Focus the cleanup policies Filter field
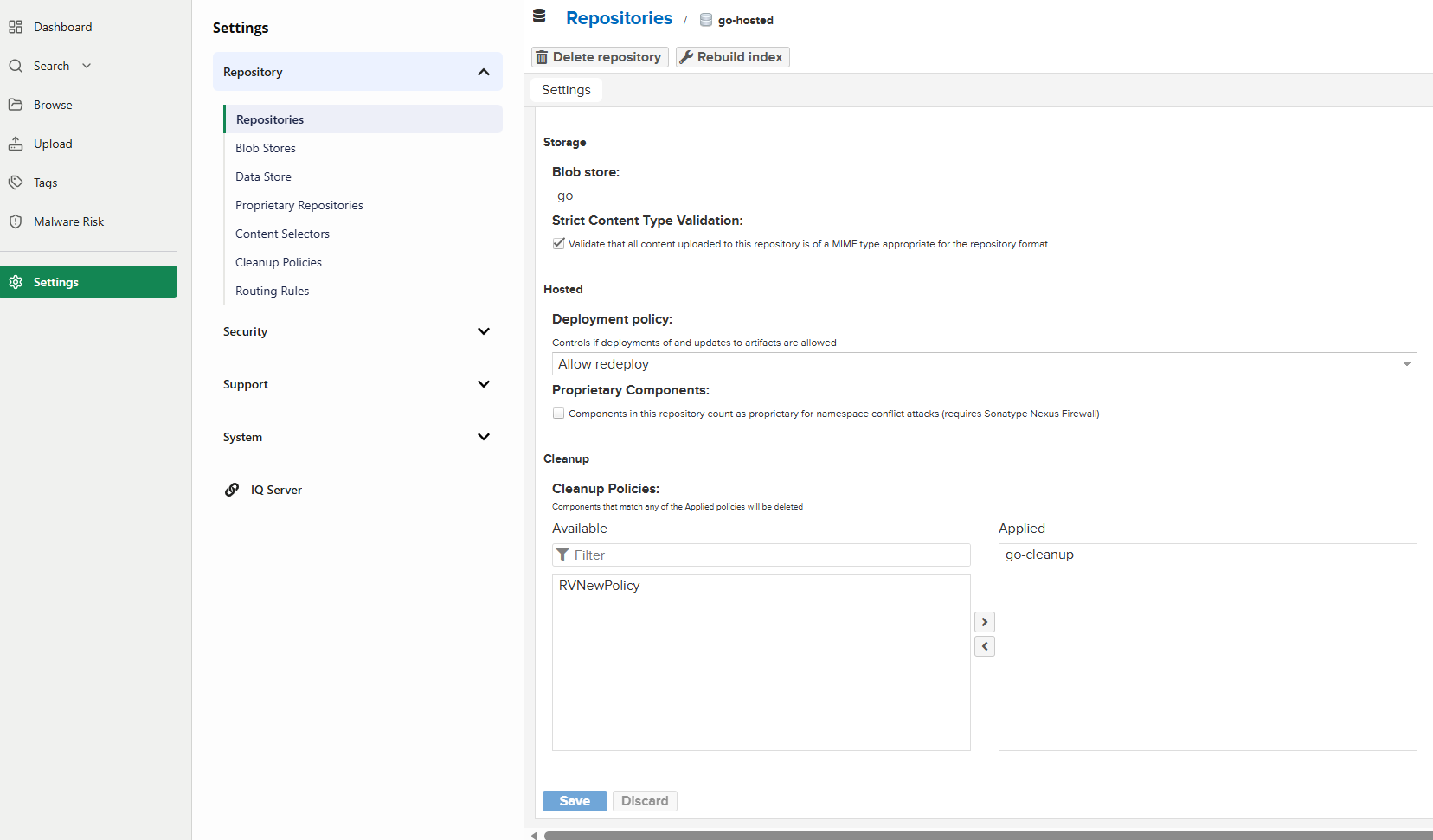 click(761, 555)
